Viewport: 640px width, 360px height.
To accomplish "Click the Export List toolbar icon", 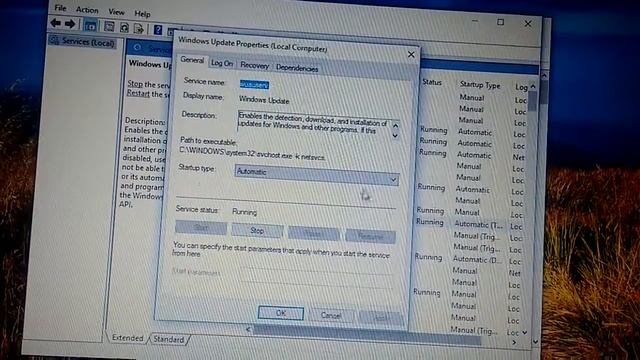I will [139, 29].
